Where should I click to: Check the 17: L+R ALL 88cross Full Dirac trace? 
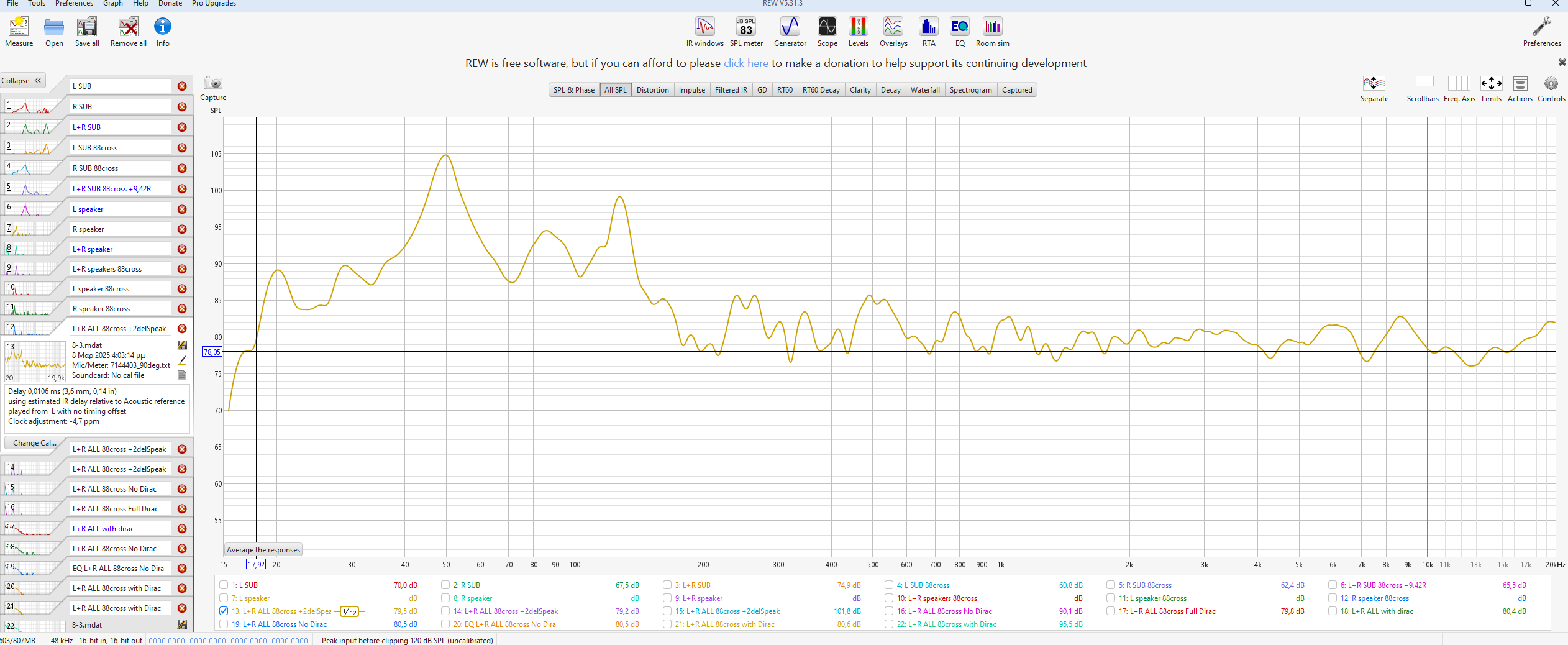pyautogui.click(x=1111, y=611)
